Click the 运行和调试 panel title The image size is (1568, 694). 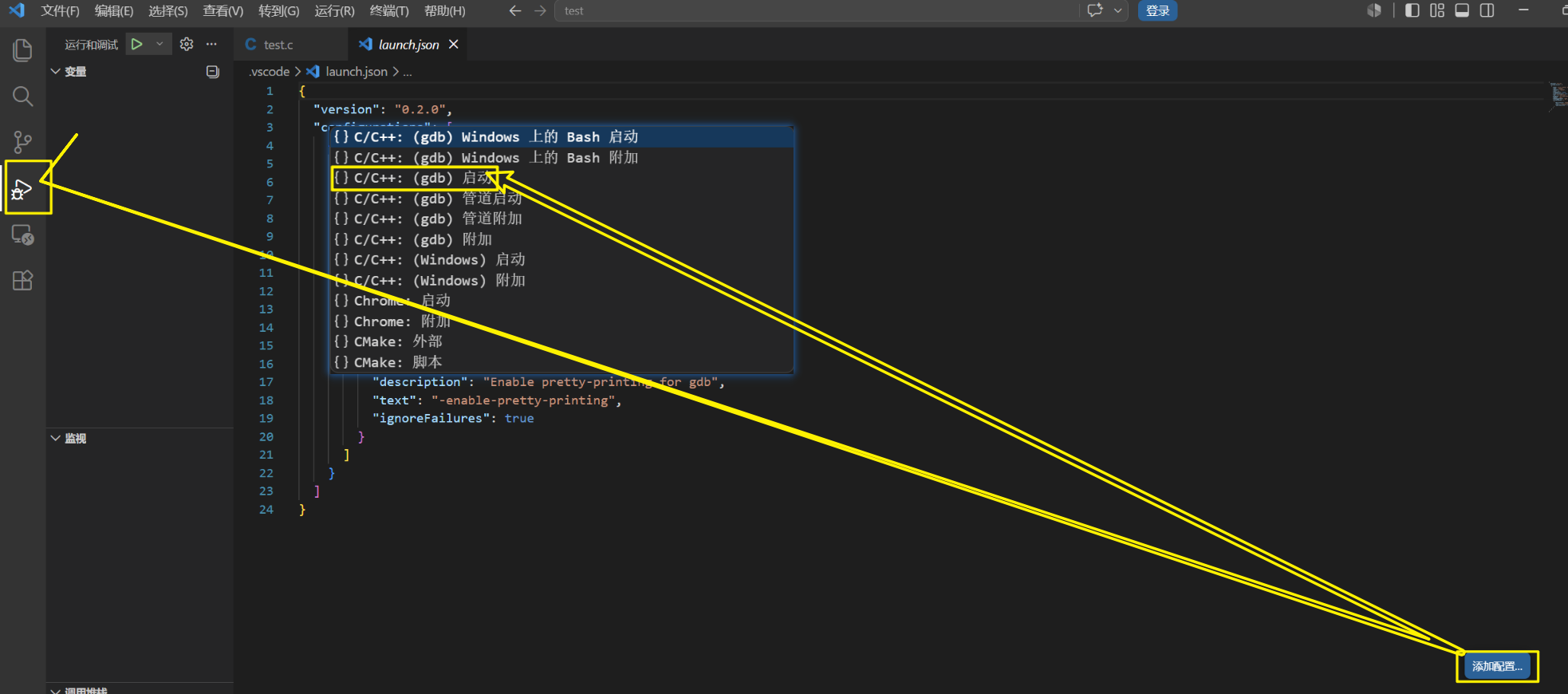92,45
